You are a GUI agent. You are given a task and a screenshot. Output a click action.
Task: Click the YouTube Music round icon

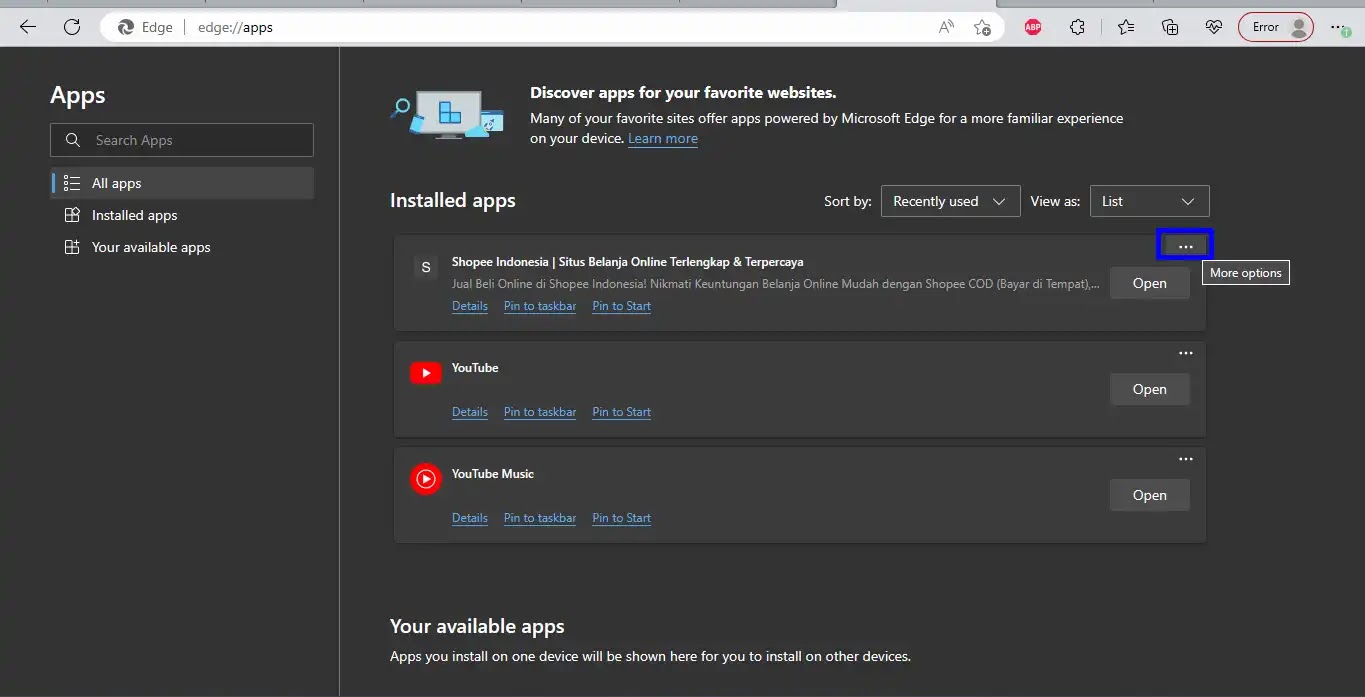pyautogui.click(x=426, y=479)
